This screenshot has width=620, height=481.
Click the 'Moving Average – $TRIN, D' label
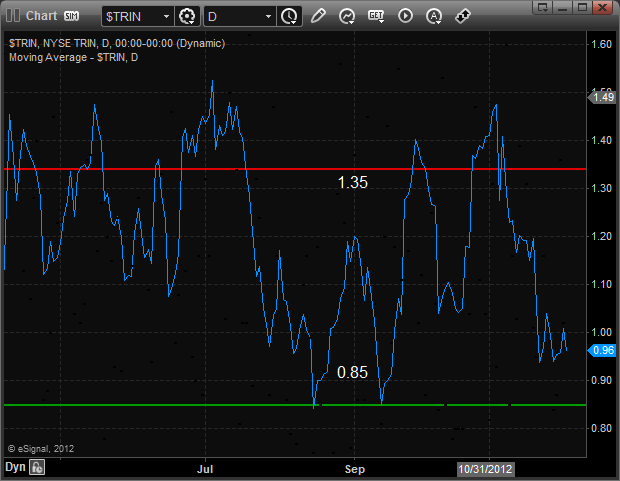(74, 57)
